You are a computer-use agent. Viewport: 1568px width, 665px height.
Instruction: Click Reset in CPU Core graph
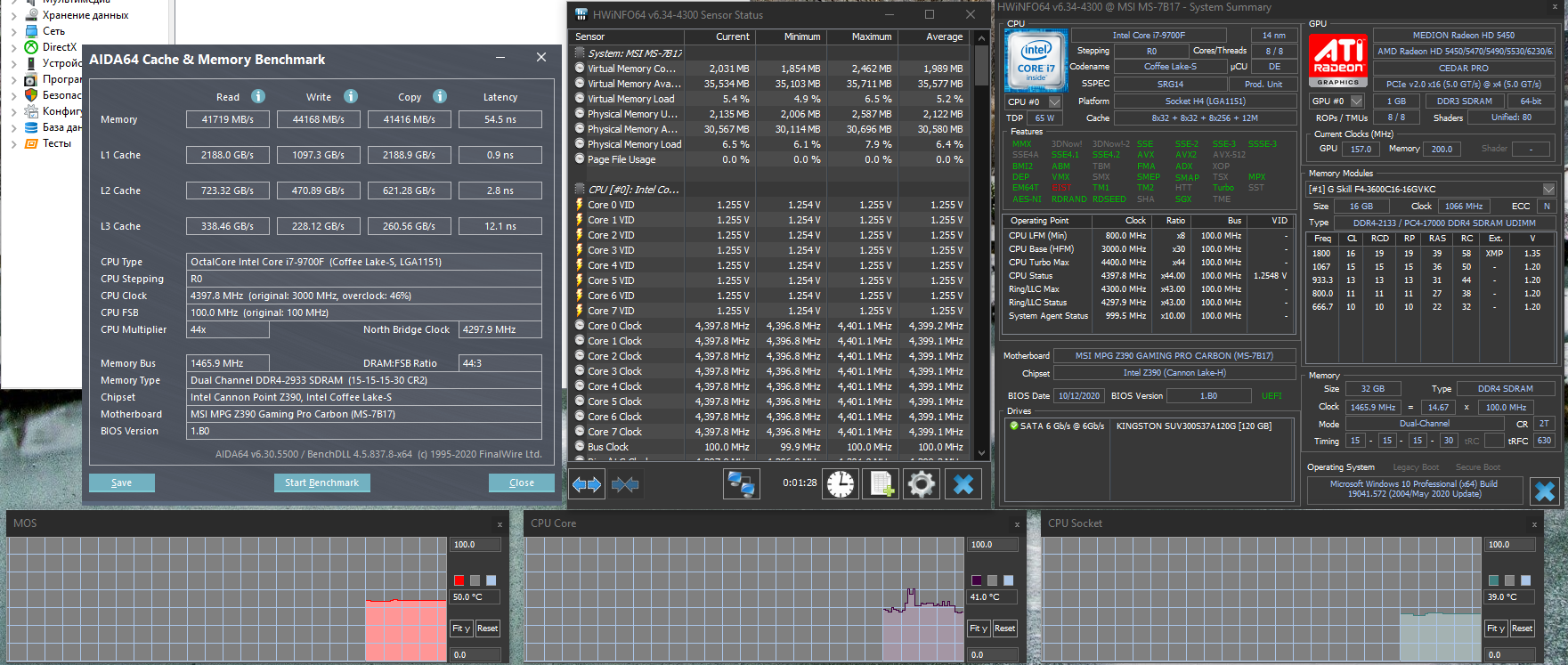pyautogui.click(x=1004, y=628)
